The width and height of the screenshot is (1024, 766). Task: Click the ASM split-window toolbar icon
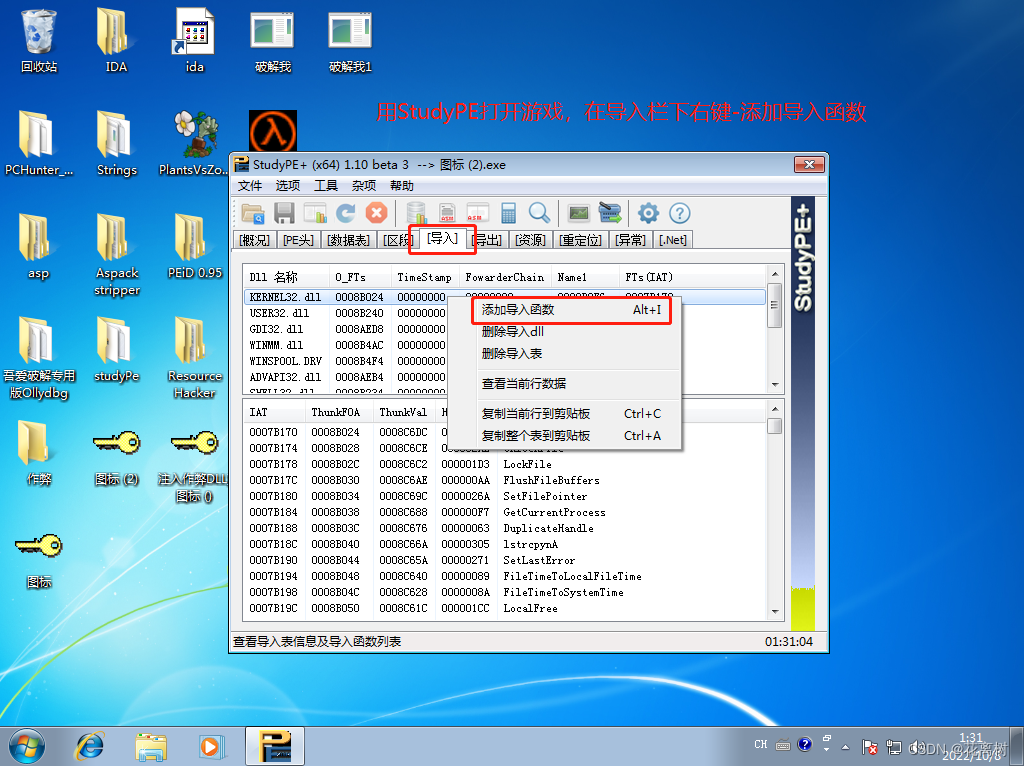pyautogui.click(x=477, y=213)
